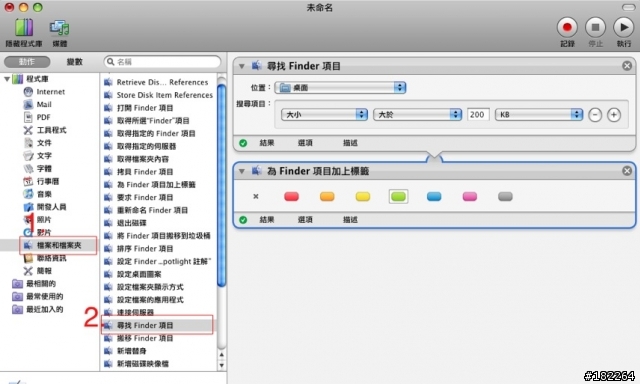Collapse the 尋找 Finder 項目 workflow step

(x=242, y=66)
